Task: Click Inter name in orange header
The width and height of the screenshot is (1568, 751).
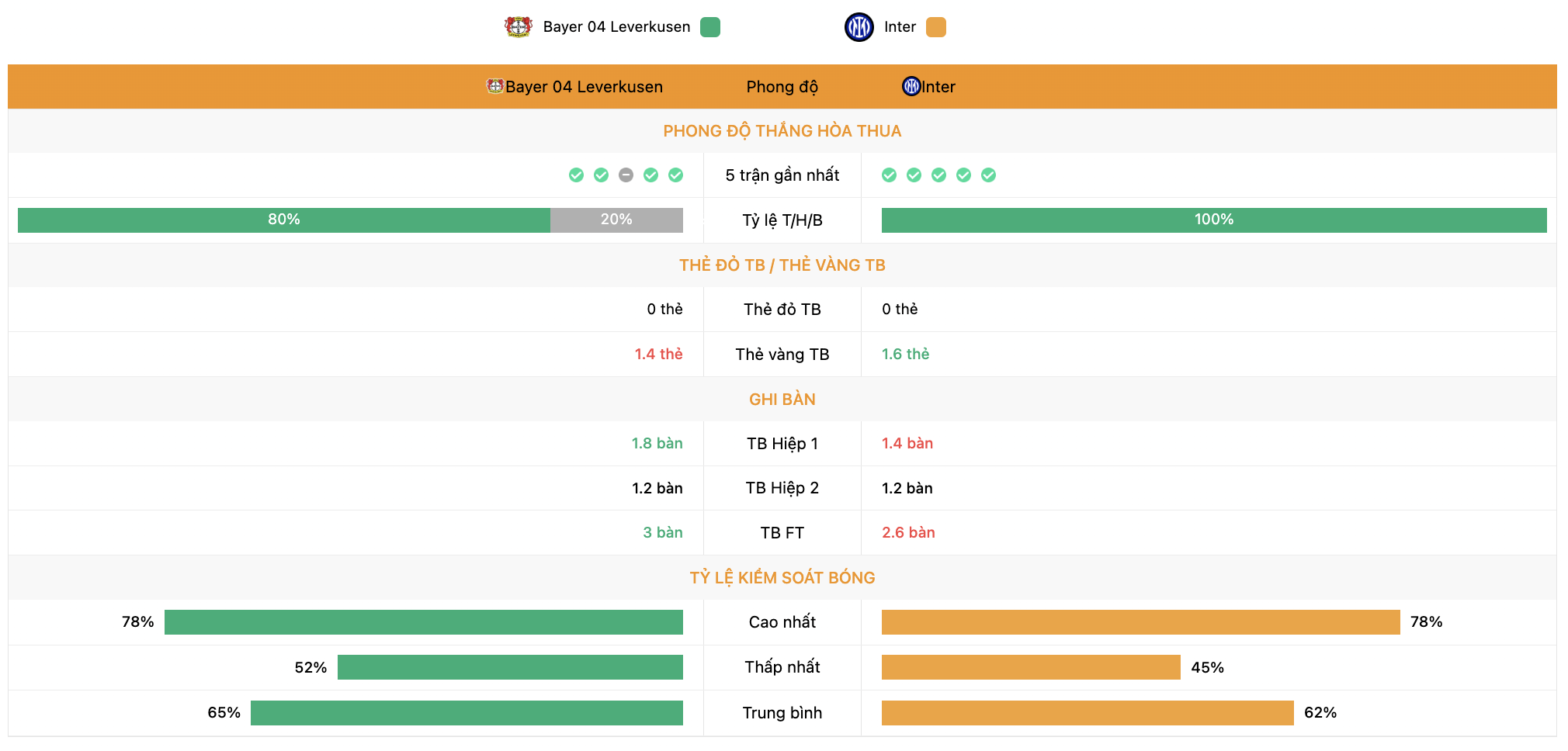Action: click(938, 87)
